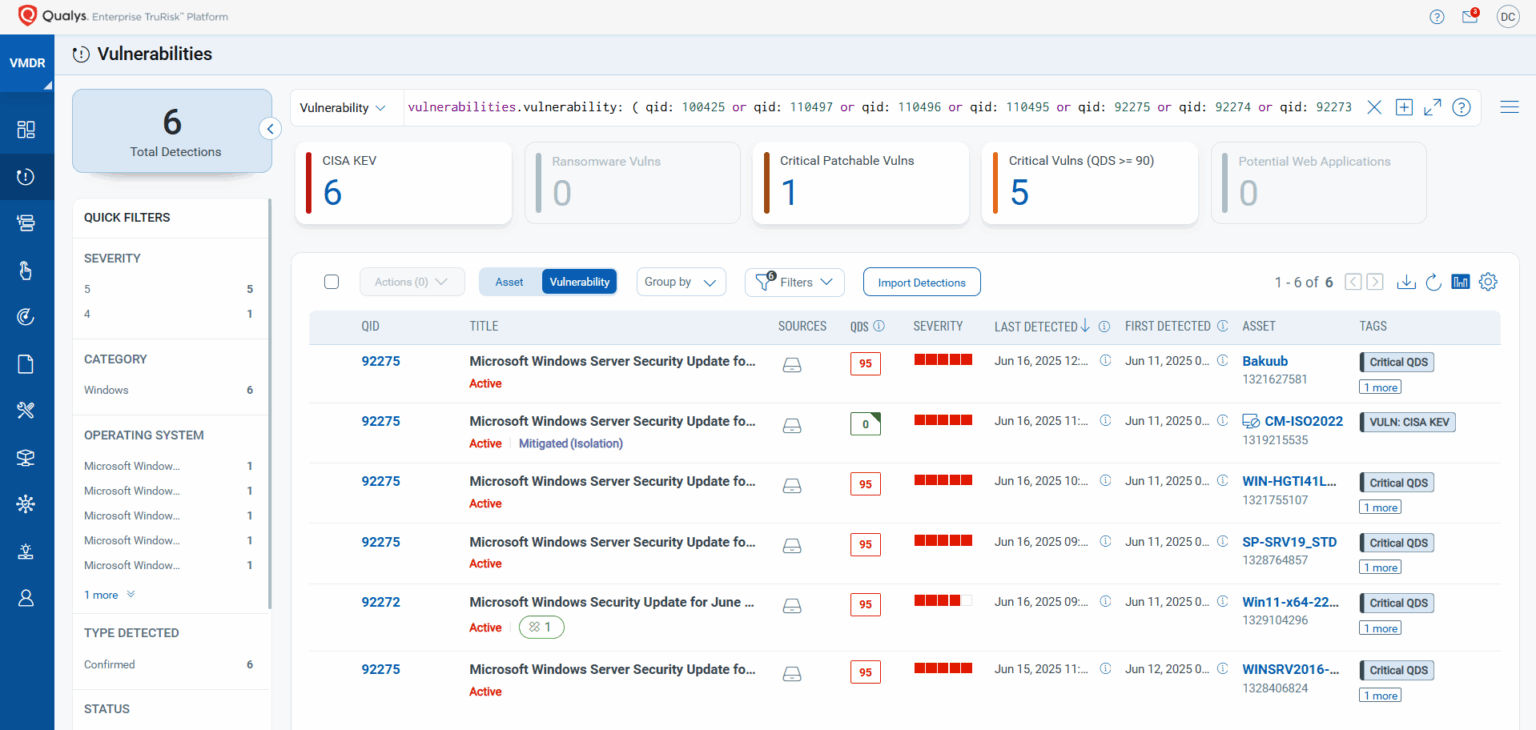Open notifications via the mailbox icon

[1469, 17]
